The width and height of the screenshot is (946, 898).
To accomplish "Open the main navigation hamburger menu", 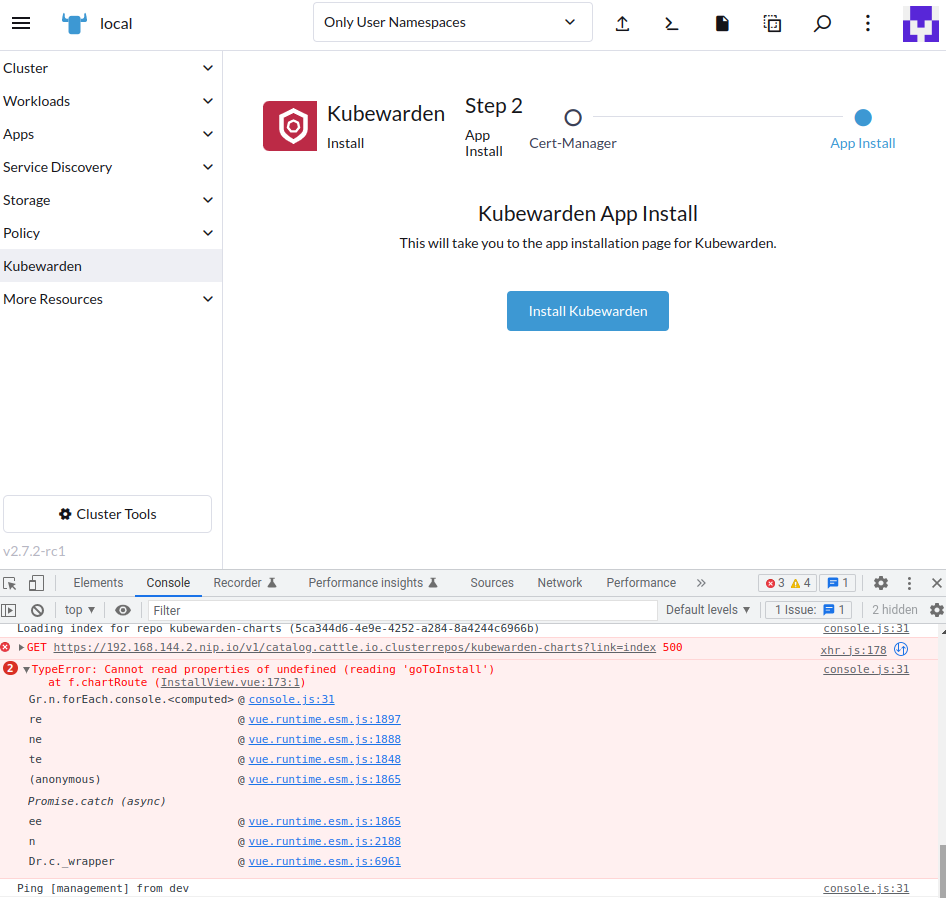I will pyautogui.click(x=21, y=23).
